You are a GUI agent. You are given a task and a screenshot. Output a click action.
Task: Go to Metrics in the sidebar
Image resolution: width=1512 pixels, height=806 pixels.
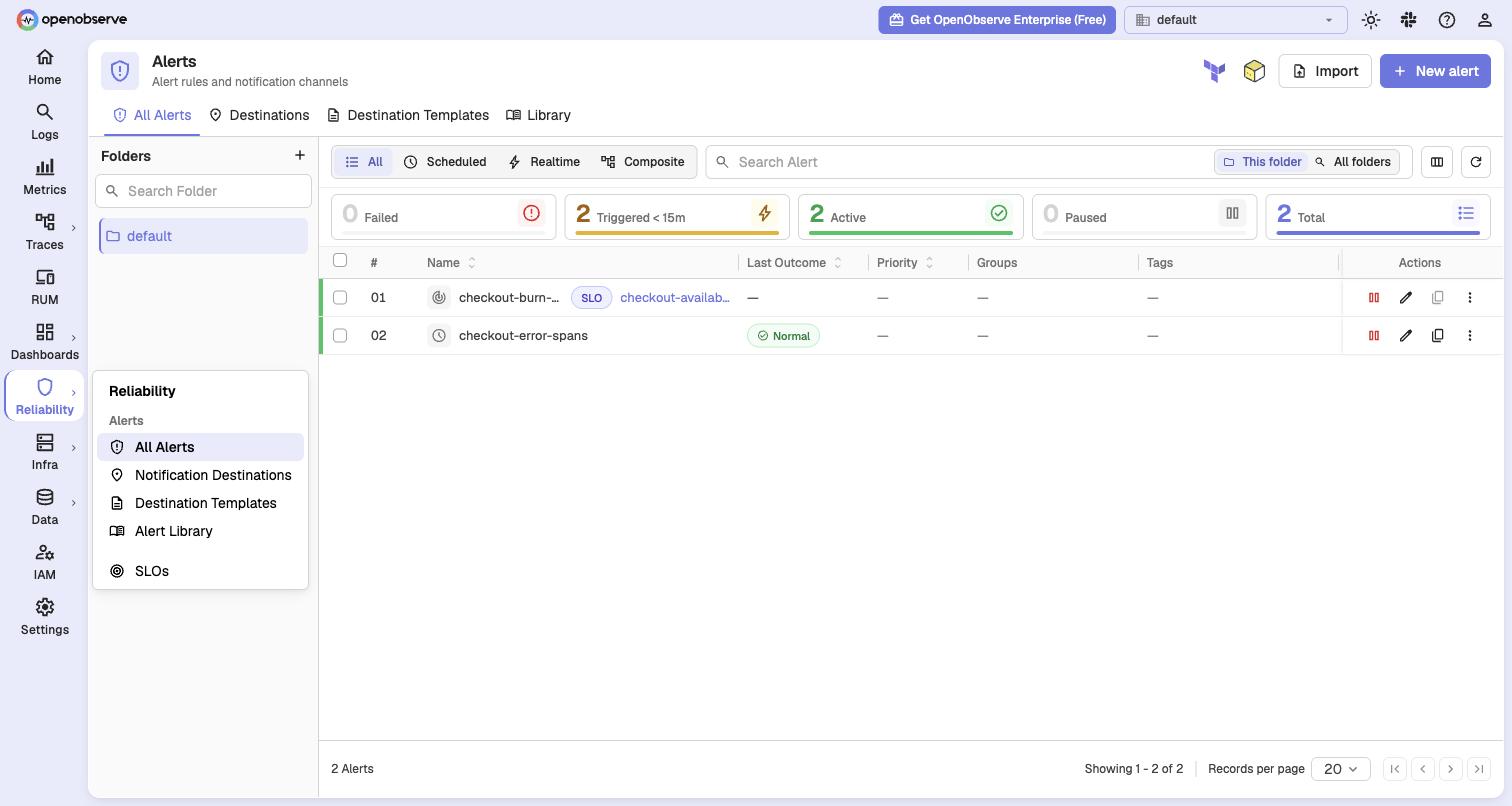pos(44,177)
